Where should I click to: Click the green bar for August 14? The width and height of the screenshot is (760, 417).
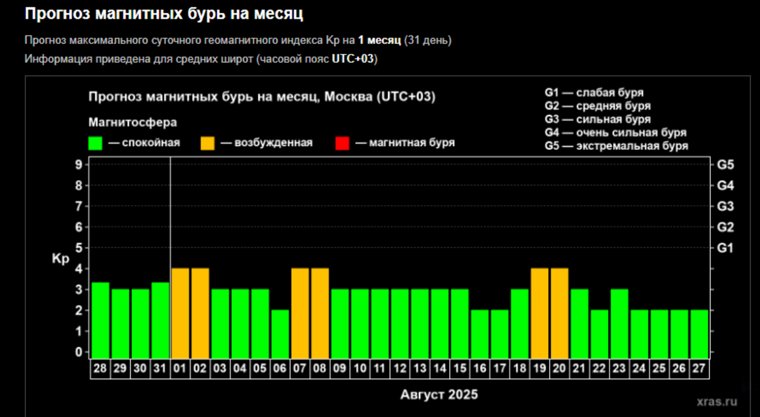pos(440,323)
